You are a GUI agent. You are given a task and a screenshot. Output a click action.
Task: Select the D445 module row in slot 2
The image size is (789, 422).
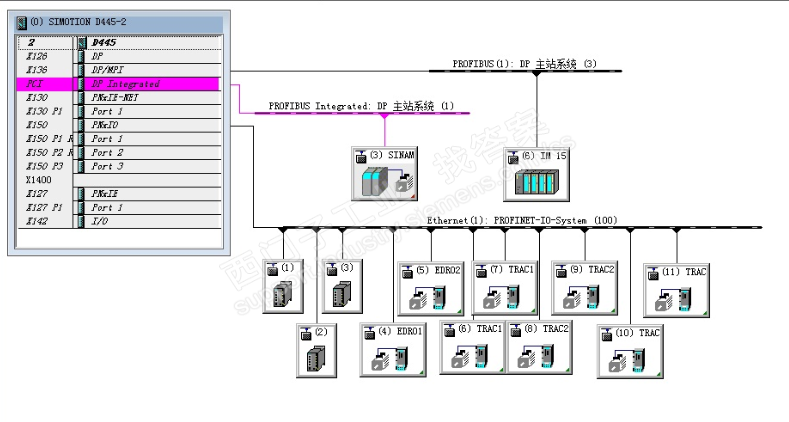[x=119, y=43]
